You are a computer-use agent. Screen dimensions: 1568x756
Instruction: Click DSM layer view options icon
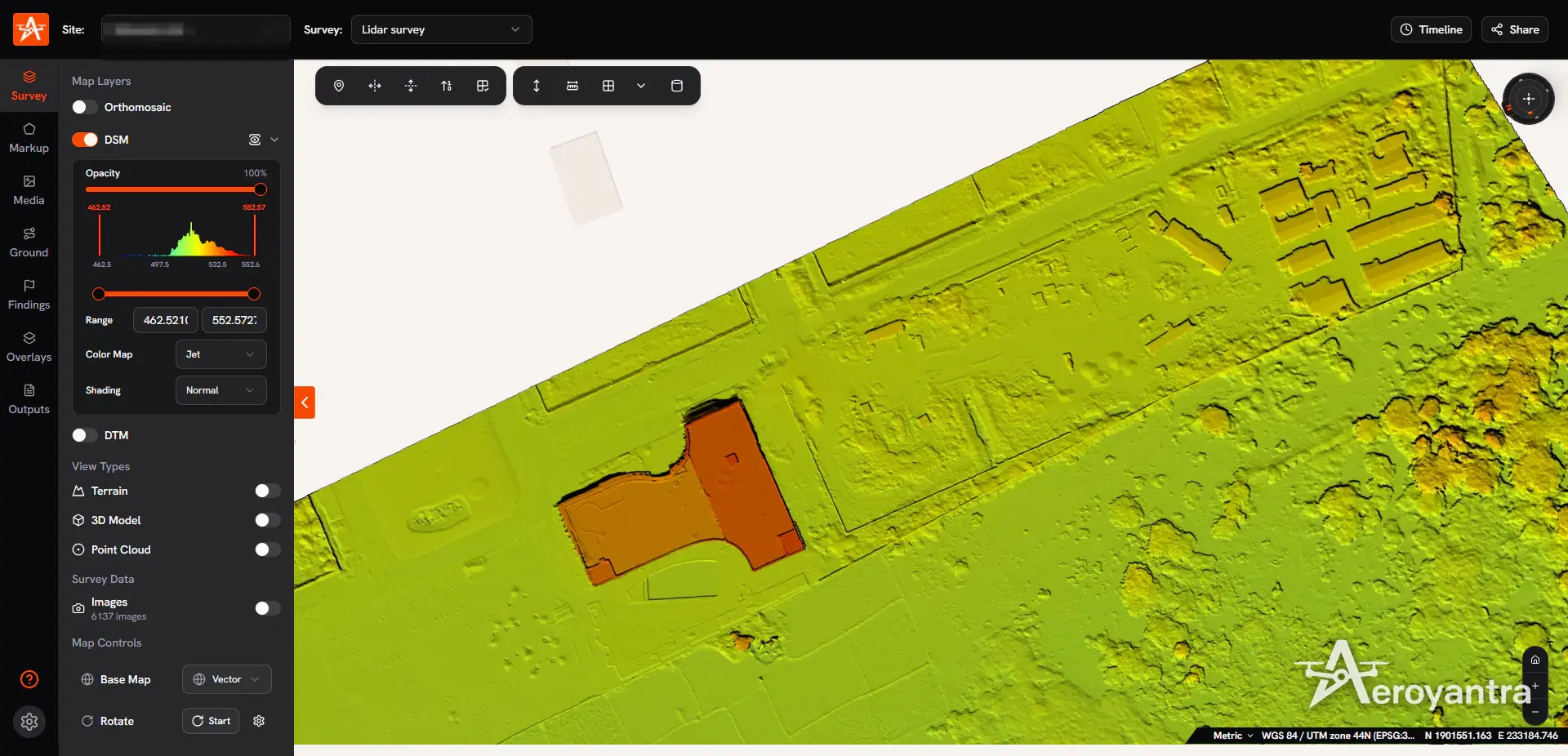tap(255, 140)
